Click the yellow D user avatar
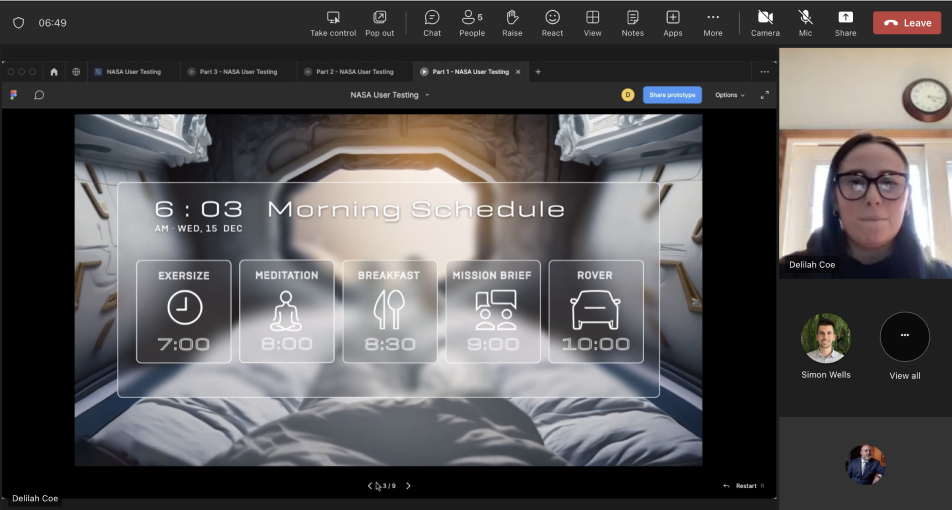 point(628,95)
